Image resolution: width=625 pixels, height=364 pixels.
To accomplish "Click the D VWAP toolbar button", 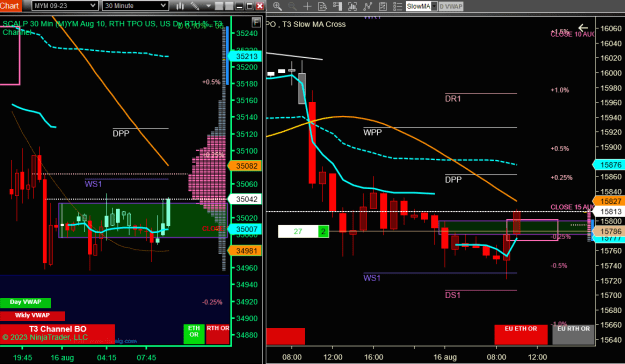I will 451,6.
